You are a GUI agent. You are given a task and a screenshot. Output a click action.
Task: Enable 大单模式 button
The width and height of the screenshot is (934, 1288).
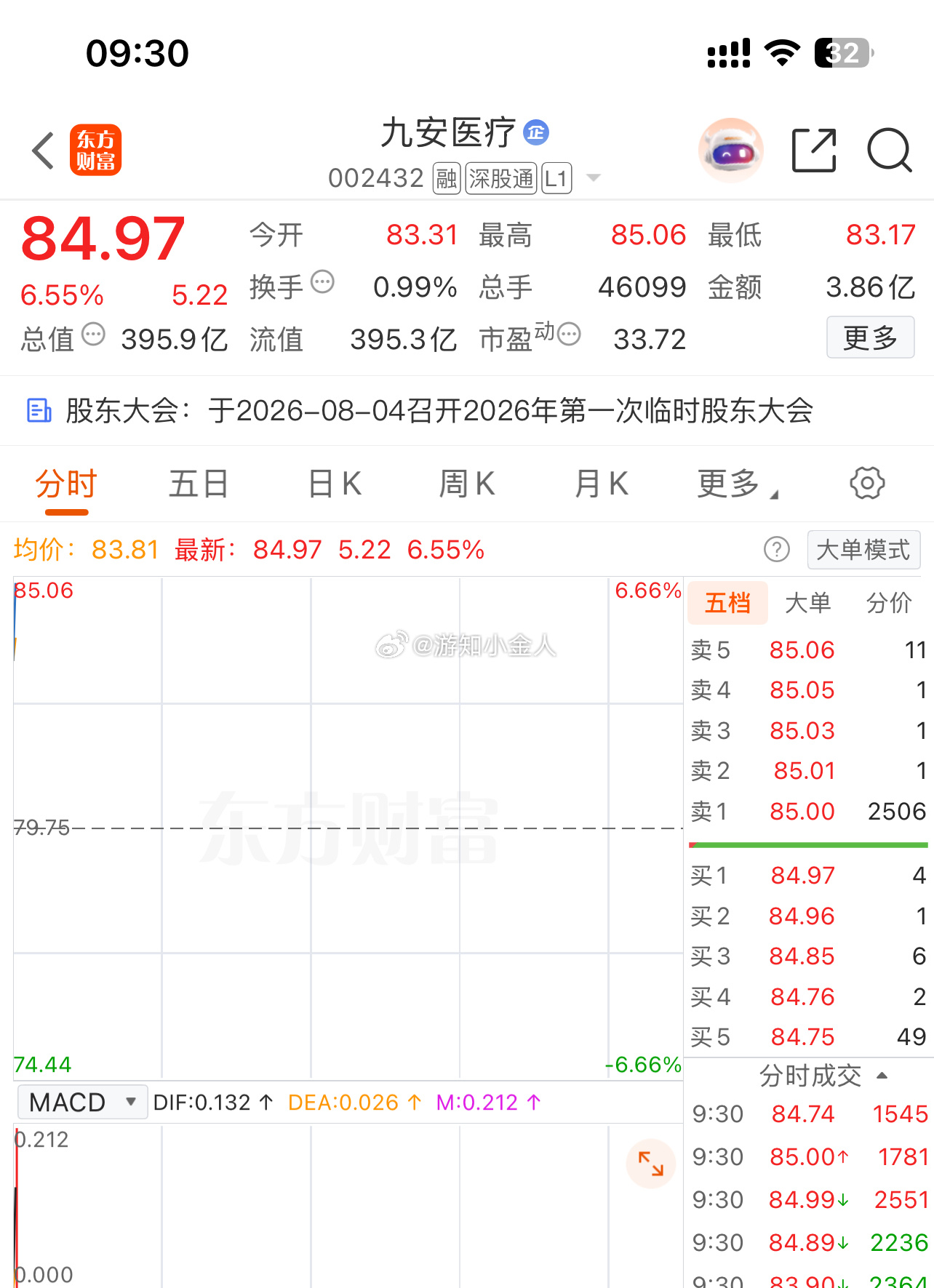tap(863, 550)
